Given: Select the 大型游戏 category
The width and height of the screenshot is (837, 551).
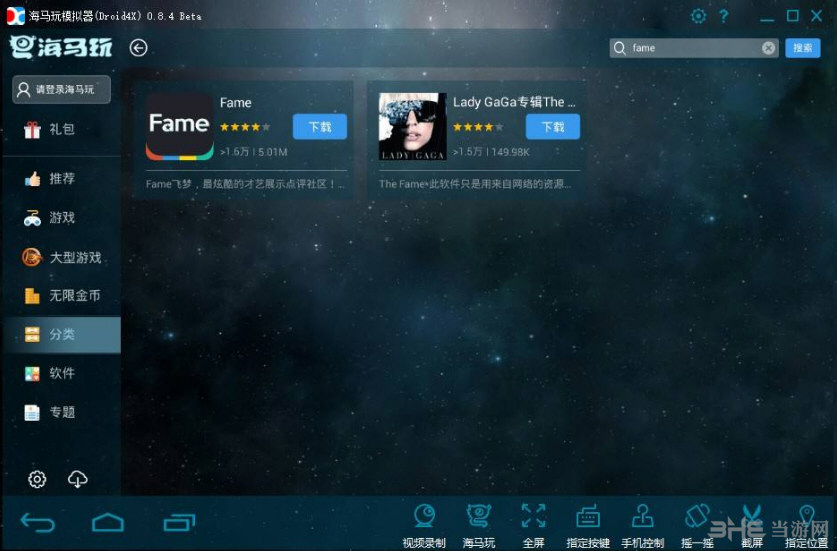Looking at the screenshot, I should click(x=61, y=257).
